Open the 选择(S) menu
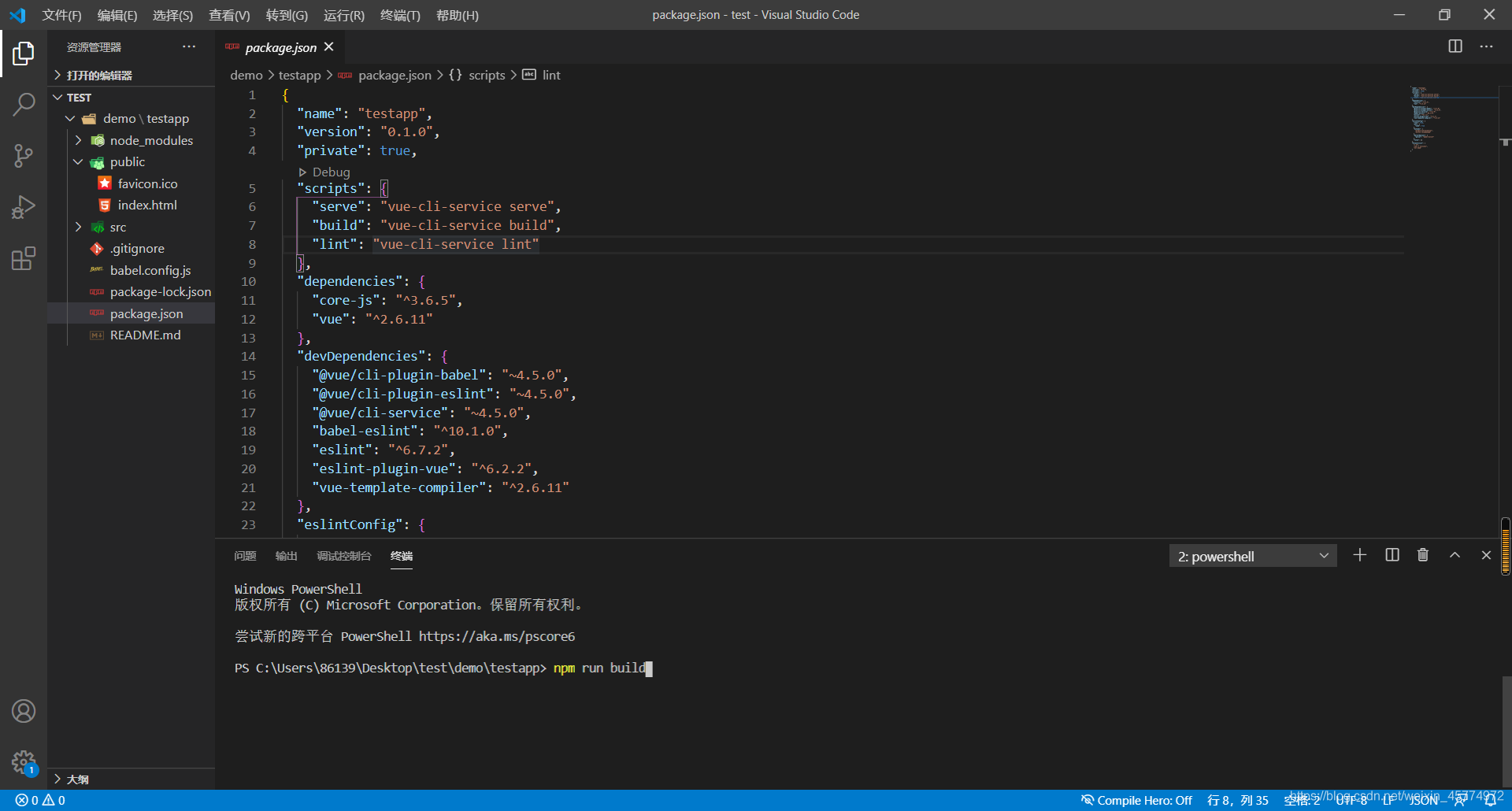The image size is (1512, 811). 172,15
